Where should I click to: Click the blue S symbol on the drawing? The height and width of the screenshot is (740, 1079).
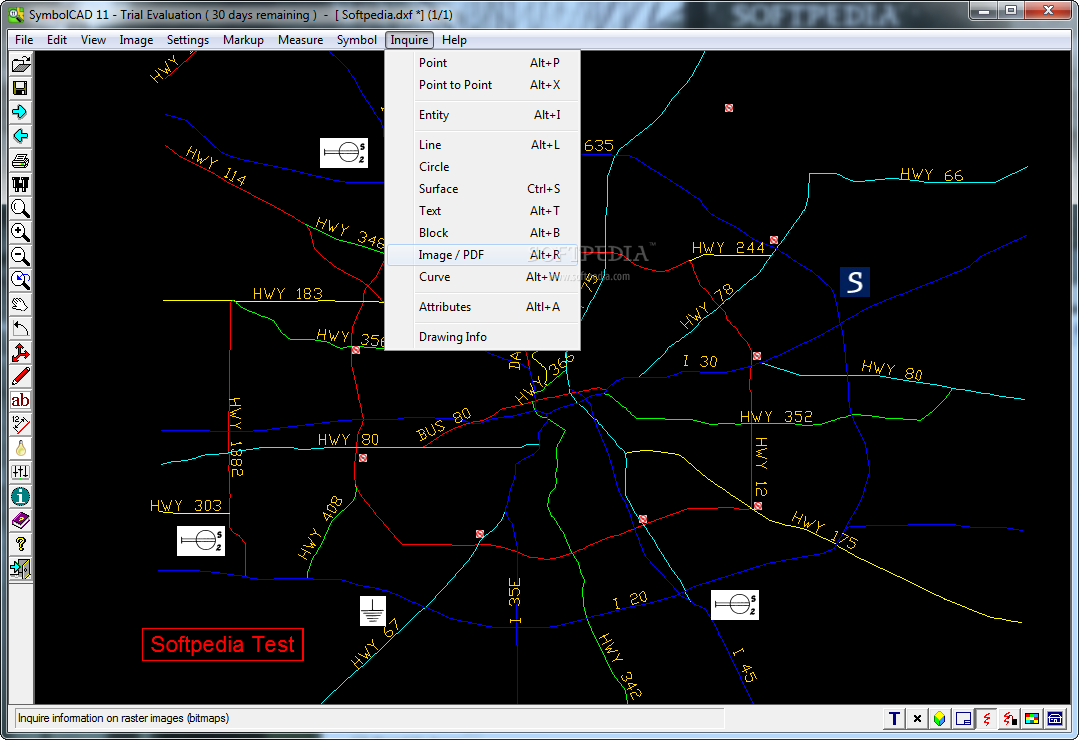coord(855,282)
